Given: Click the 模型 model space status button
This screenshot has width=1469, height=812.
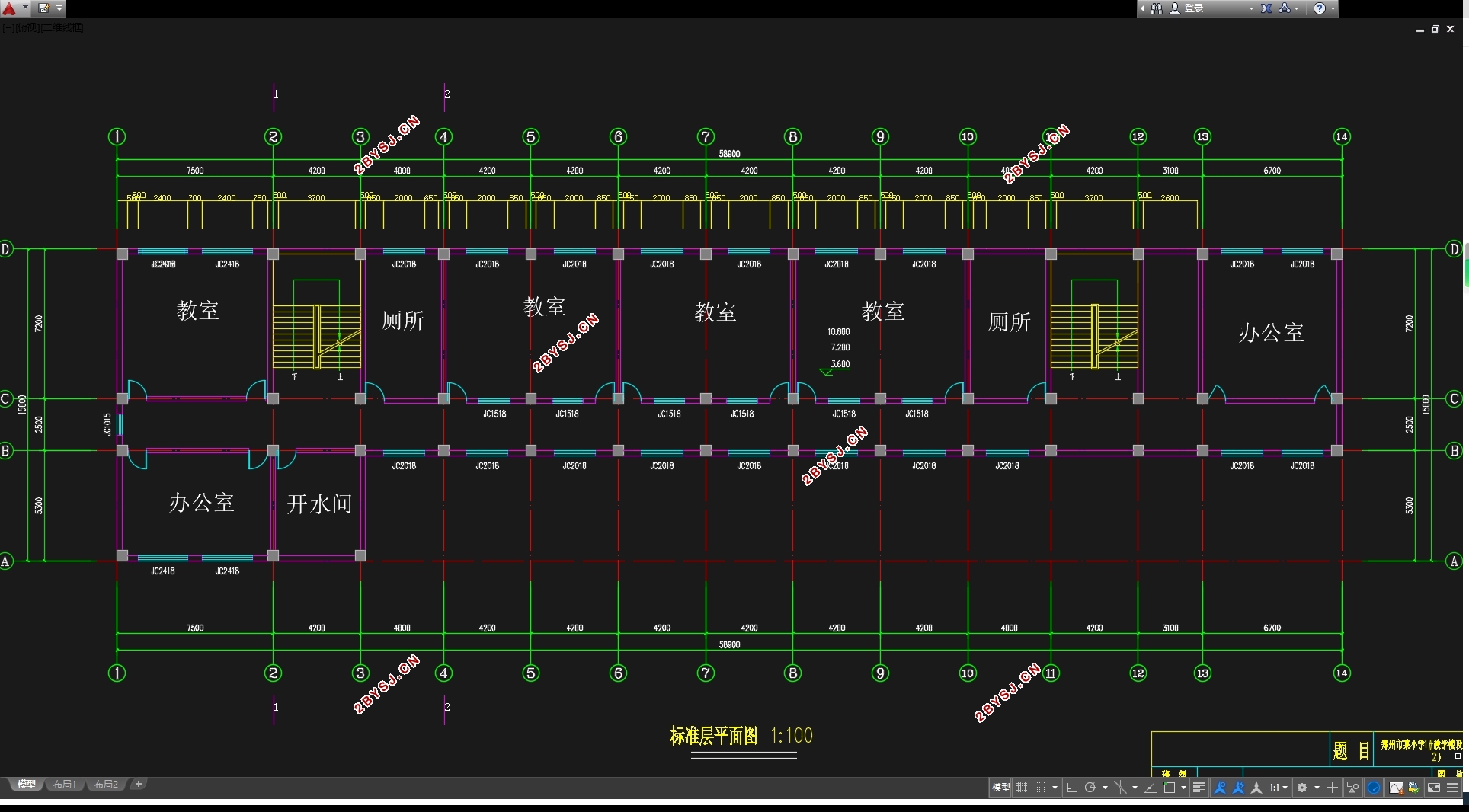Looking at the screenshot, I should [x=1000, y=788].
